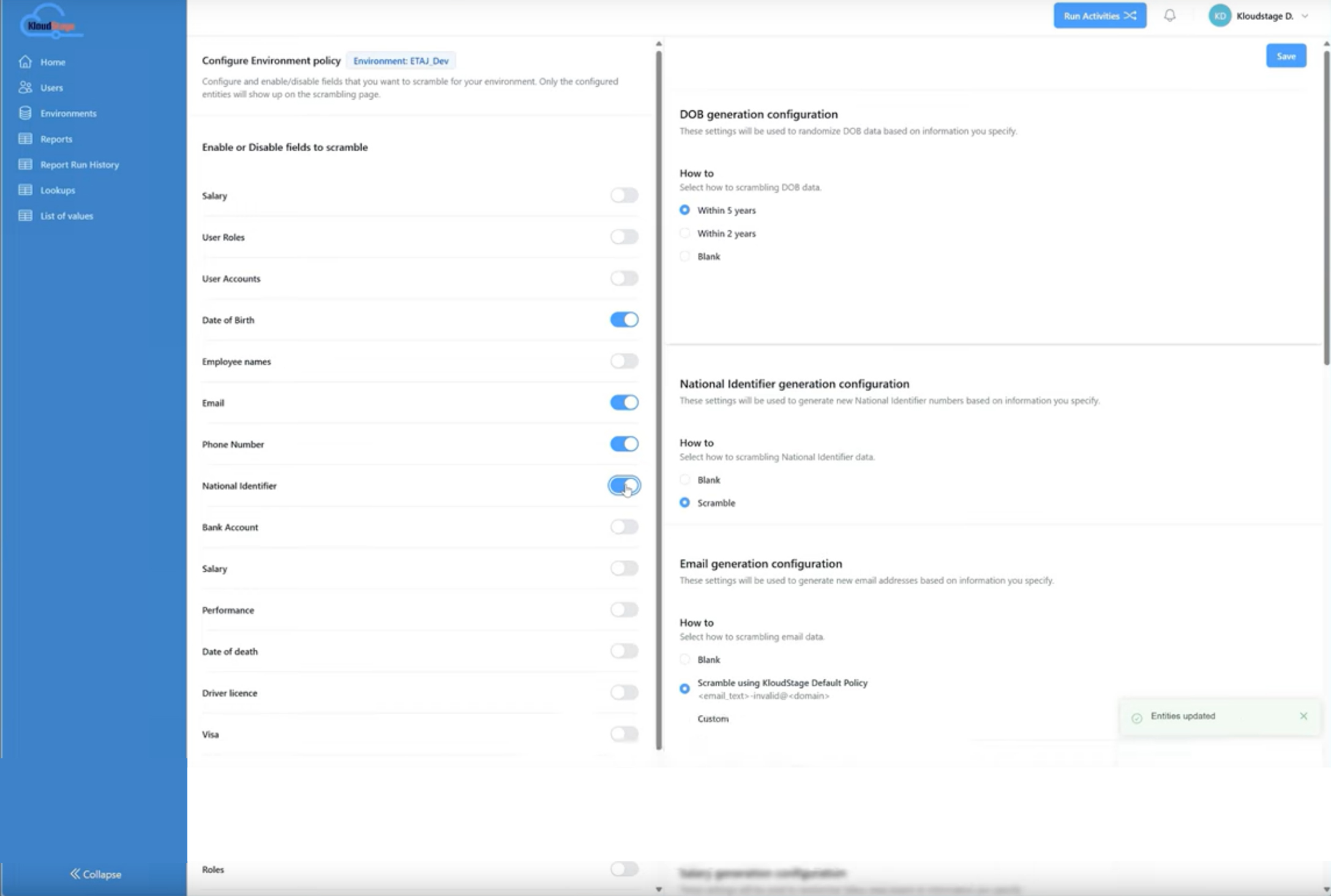Click the Lookups table icon
Screen dimensions: 1331x896
[25, 190]
